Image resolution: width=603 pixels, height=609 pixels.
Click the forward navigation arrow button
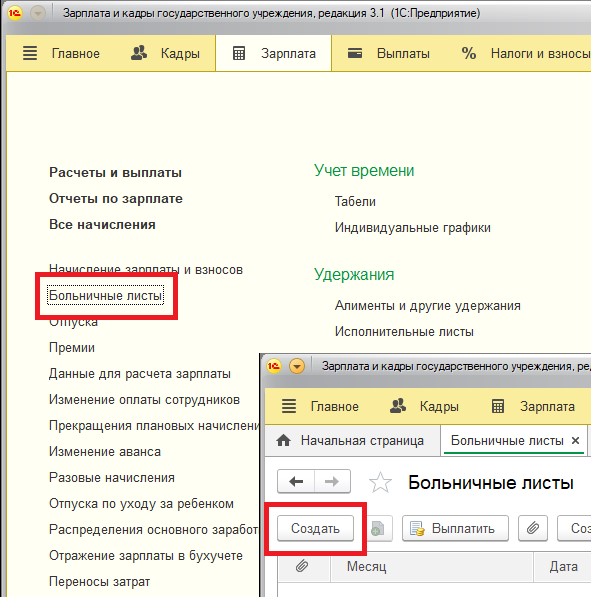click(x=332, y=482)
